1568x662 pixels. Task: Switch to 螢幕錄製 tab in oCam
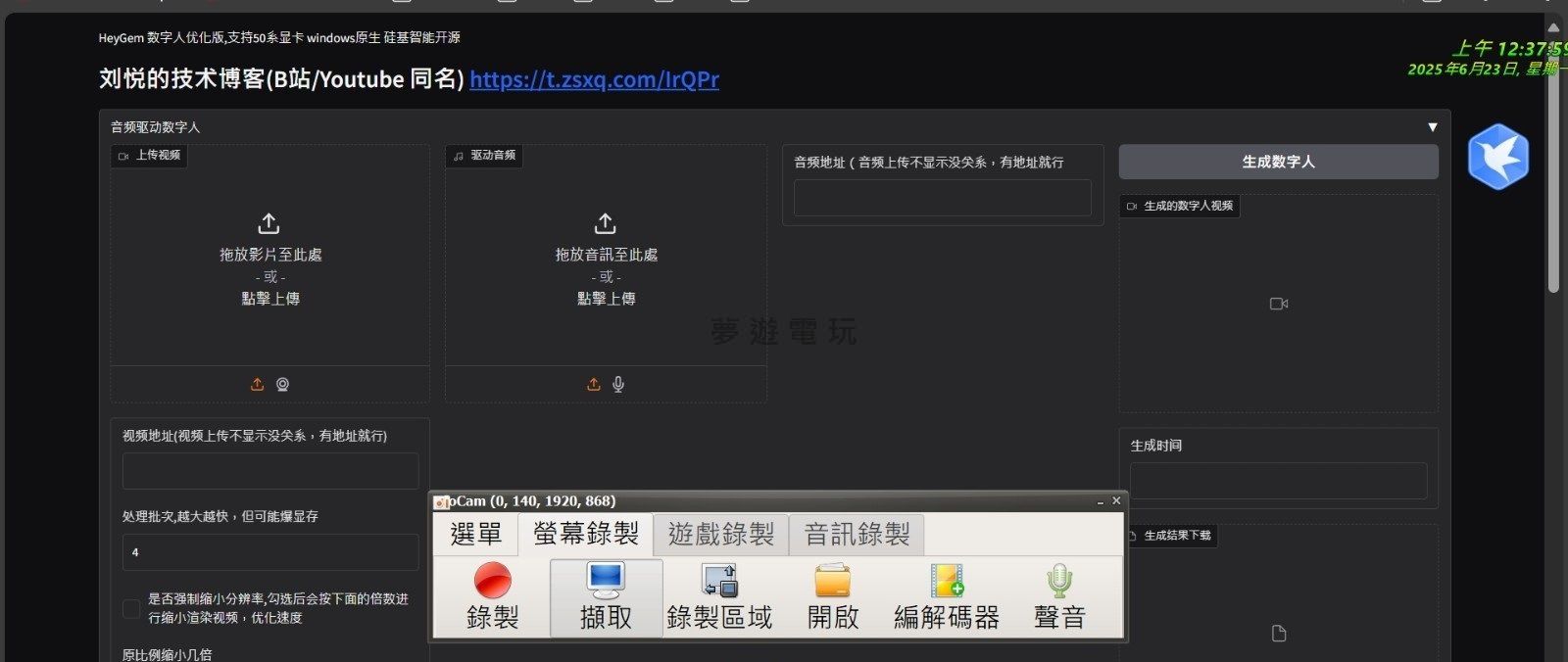(x=585, y=534)
